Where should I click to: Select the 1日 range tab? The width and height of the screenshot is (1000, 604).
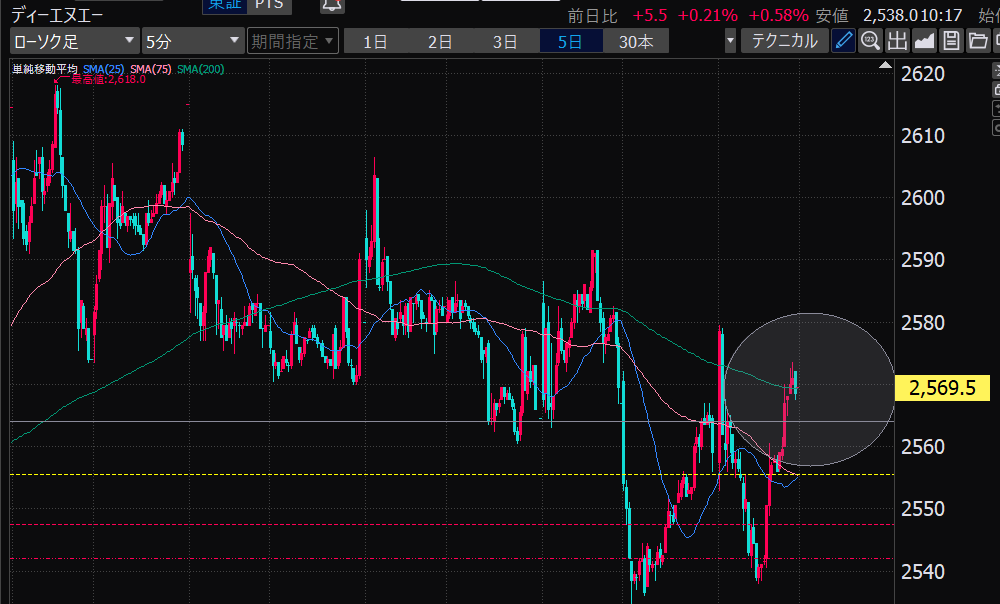[375, 41]
